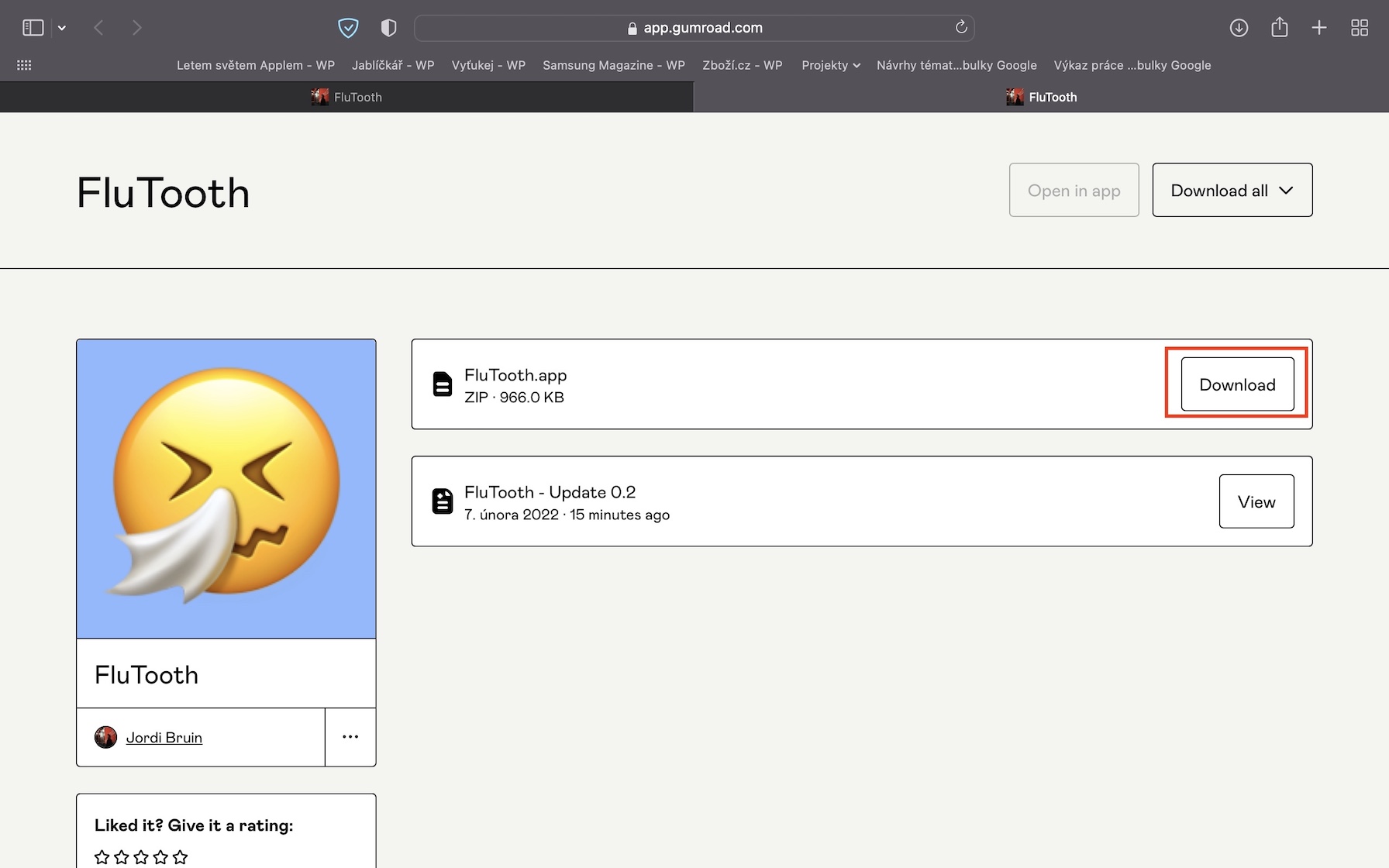Open Návrhy témat Google sheets bookmark
The image size is (1389, 868).
click(956, 65)
